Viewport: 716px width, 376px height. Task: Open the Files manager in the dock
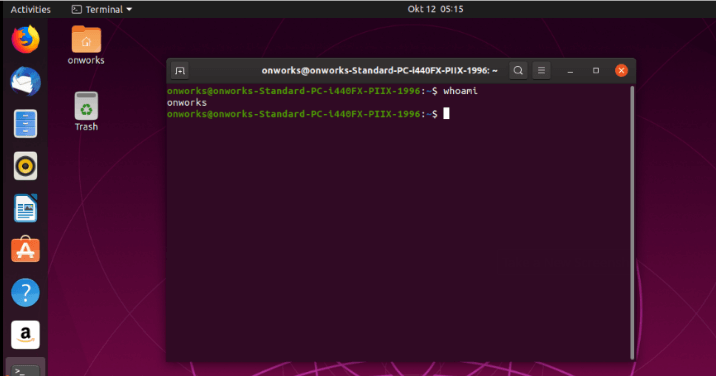coord(26,124)
